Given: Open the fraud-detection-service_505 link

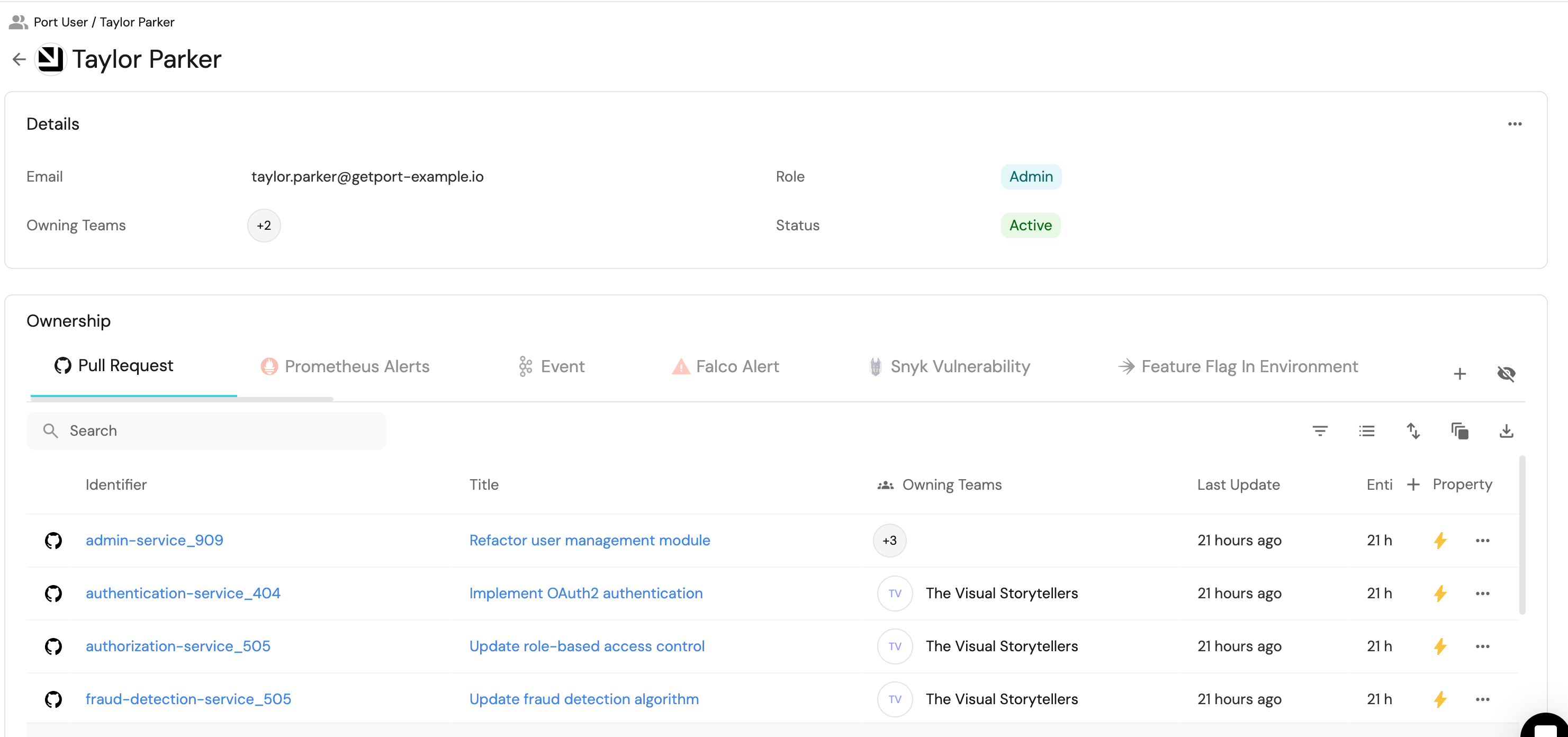Looking at the screenshot, I should click(188, 699).
